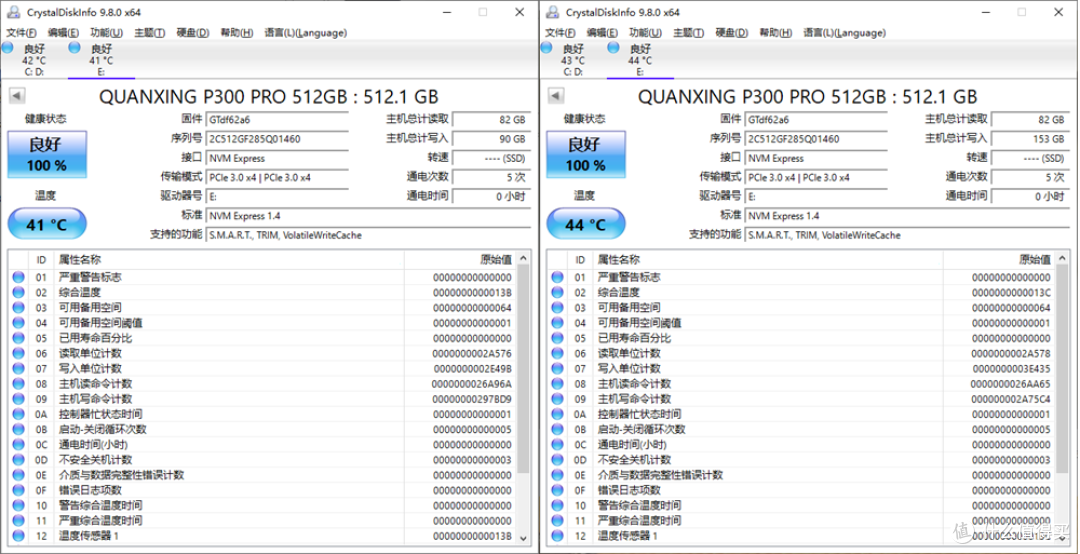Click 传输模式 PCIe 3.0 x4 field, left window
Screen dimensions: 1080x554
point(277,177)
